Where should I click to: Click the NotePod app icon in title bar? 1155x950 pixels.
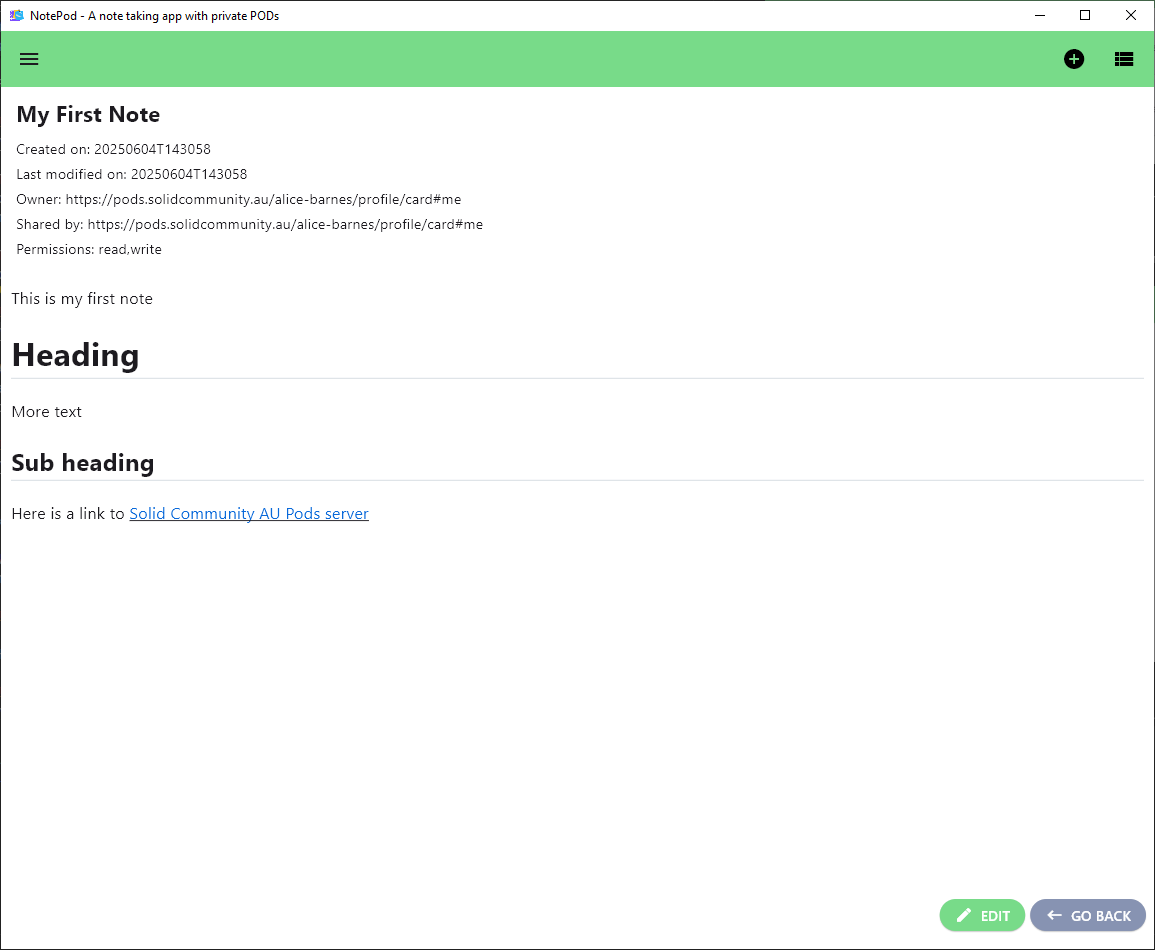[16, 15]
